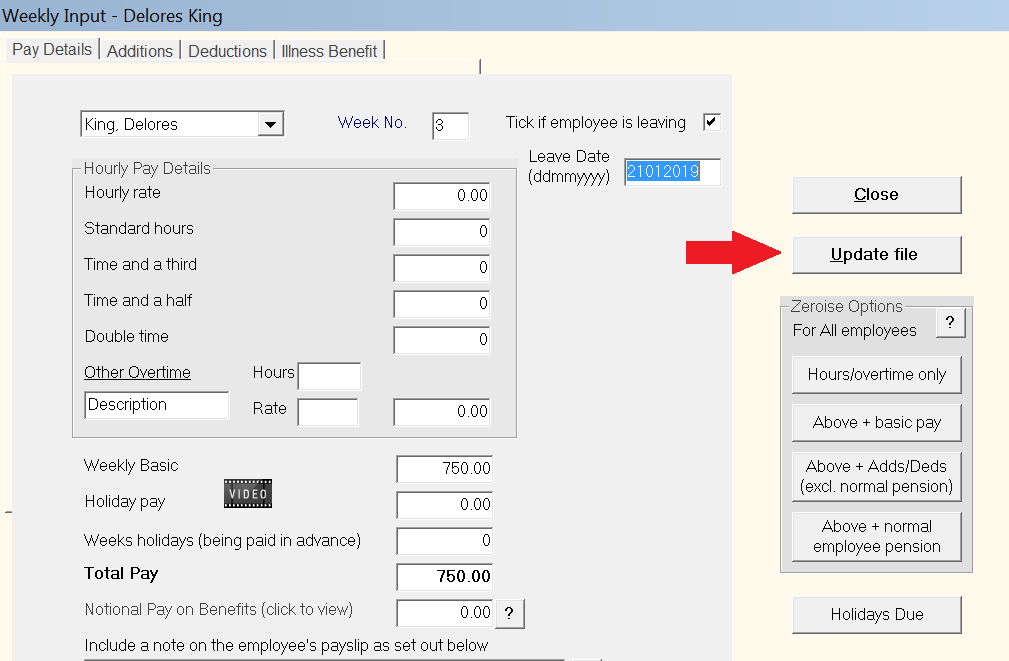Click question mark next to Notional Pay field

point(509,613)
